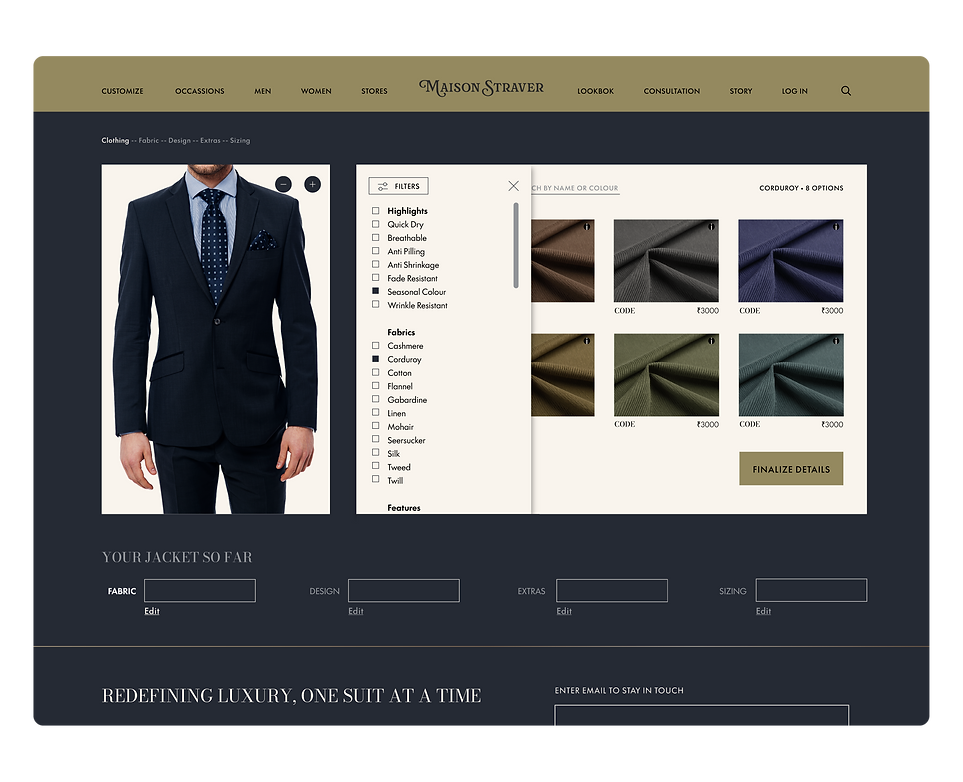Click the Clothing breadcrumb step
Screen dimensions: 963x782
115,140
